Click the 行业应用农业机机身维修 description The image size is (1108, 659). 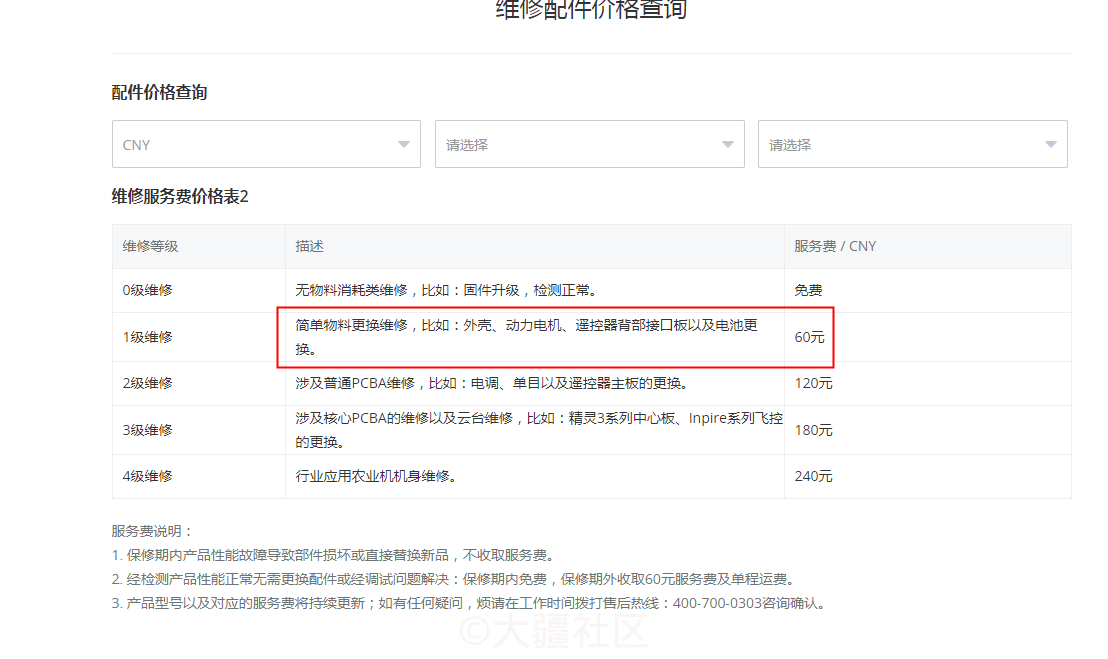(377, 476)
